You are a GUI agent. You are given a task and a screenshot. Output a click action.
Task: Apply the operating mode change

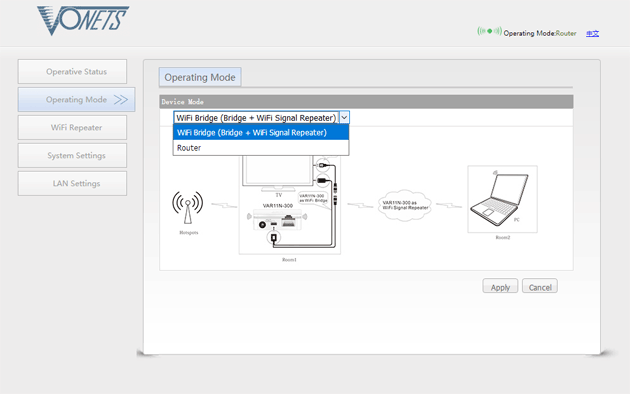[500, 286]
